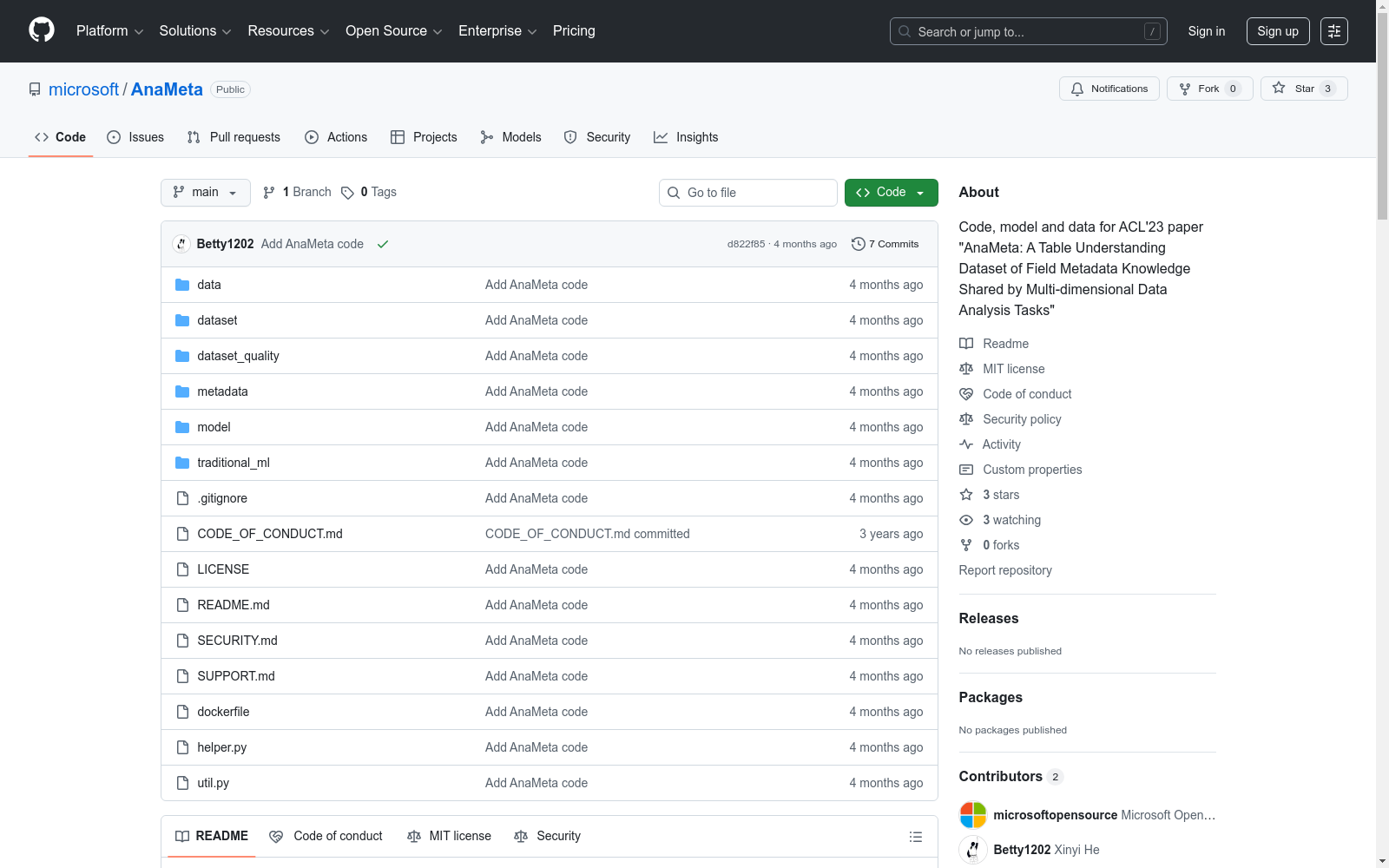1389x868 pixels.
Task: Select the Code of conduct tab below file list
Action: pyautogui.click(x=326, y=836)
